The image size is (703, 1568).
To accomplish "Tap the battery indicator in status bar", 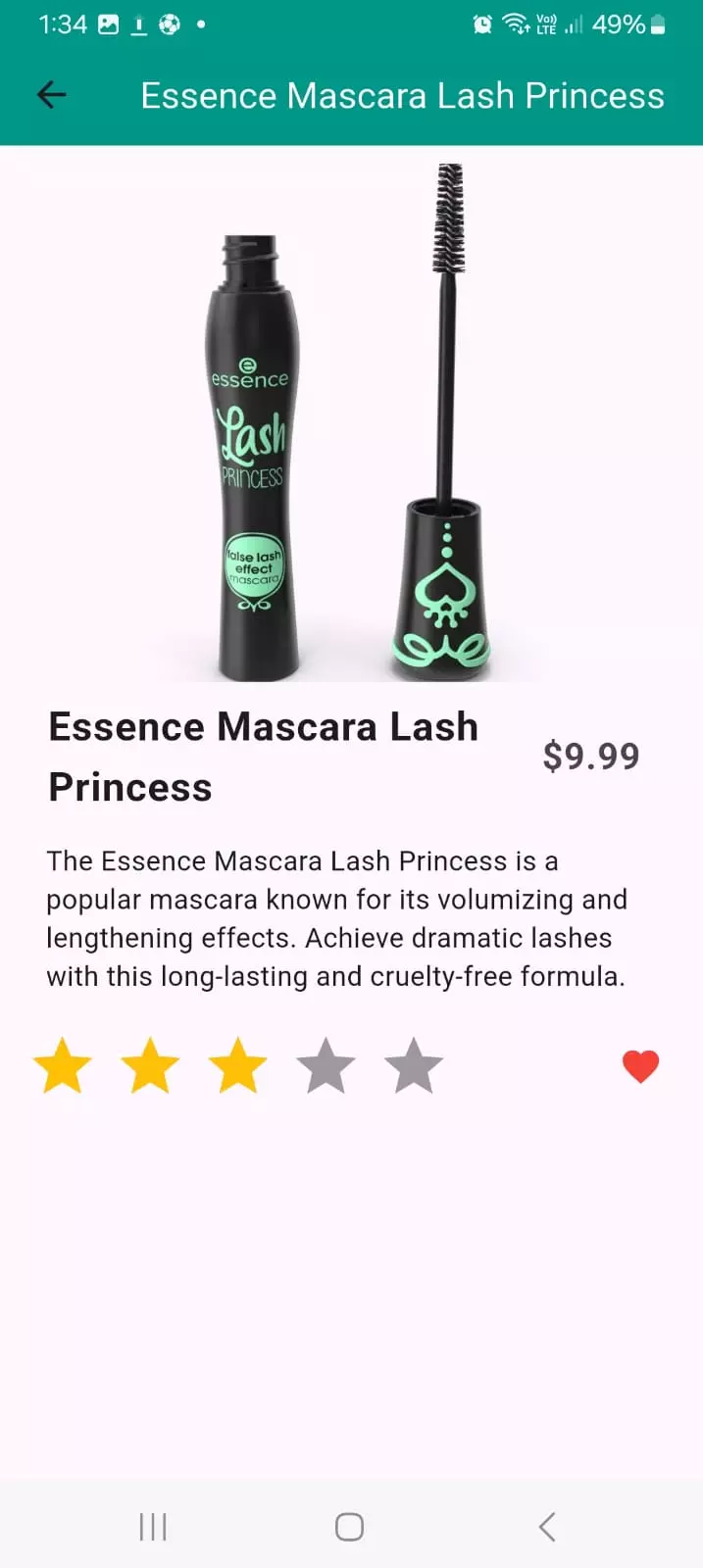I will pos(658,24).
